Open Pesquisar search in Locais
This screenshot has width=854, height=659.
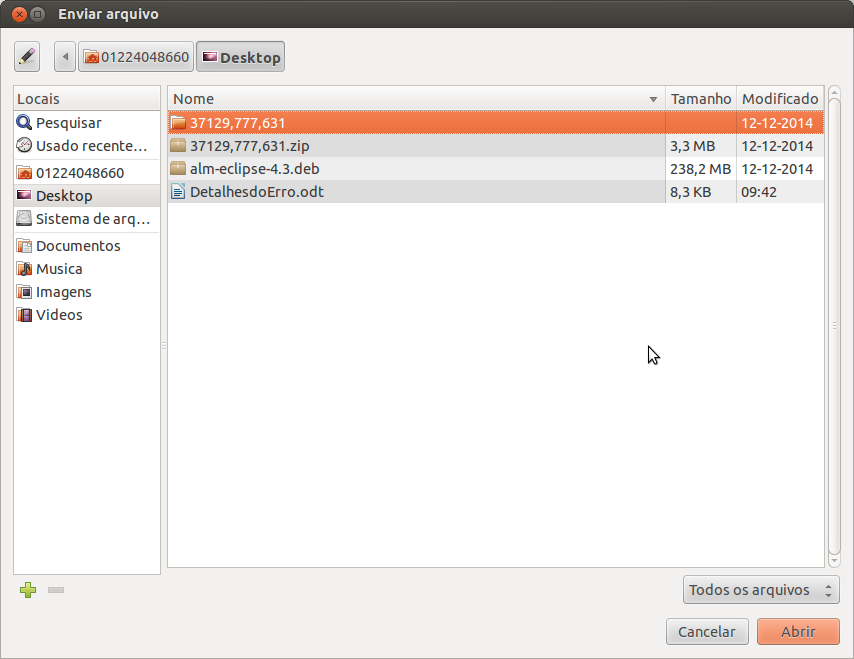[87, 123]
